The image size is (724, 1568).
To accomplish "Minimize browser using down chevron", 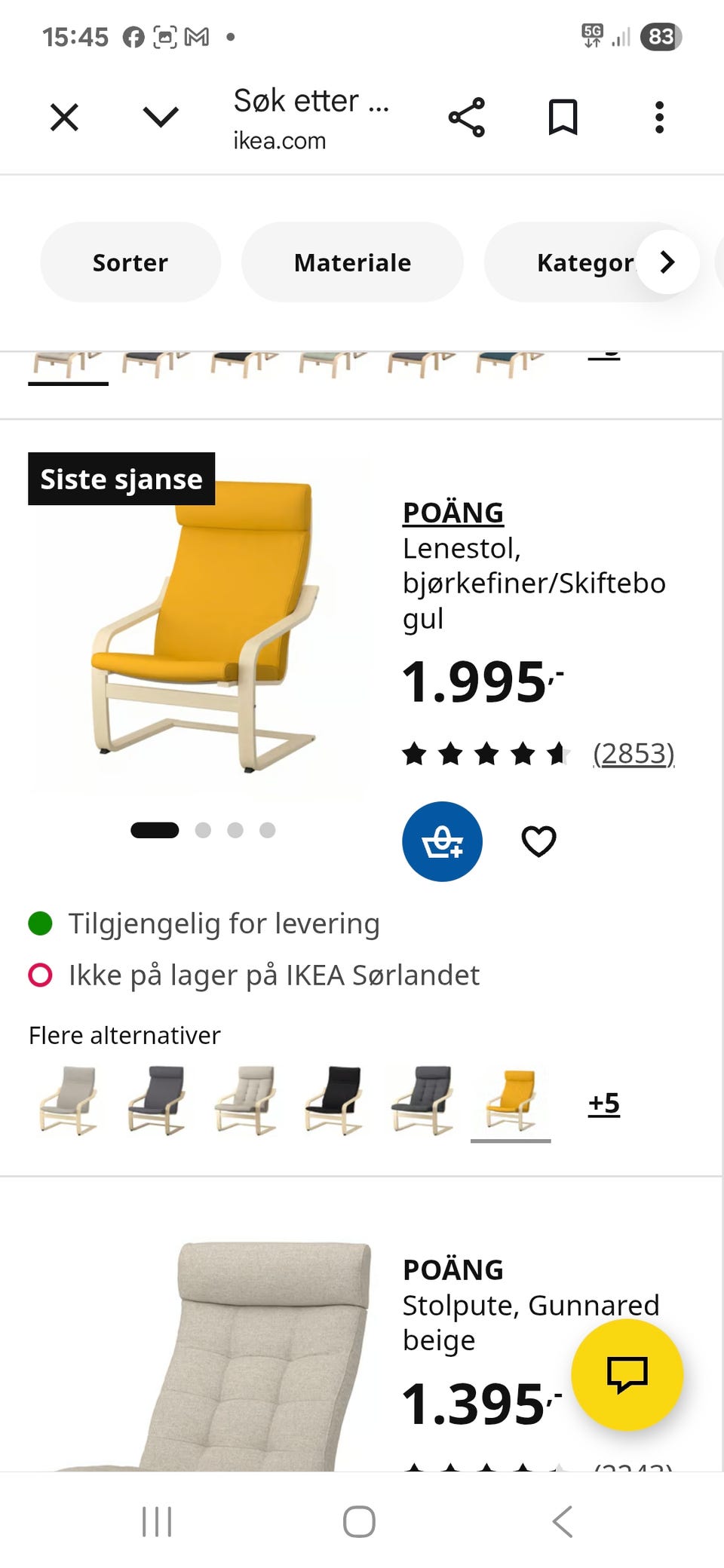I will [x=161, y=118].
